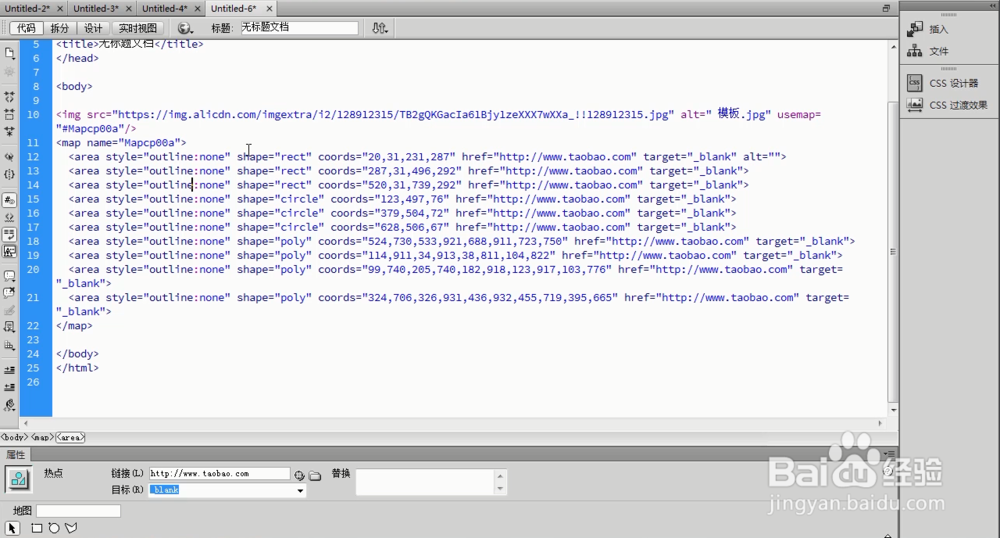Open Preview in Browser globe icon
This screenshot has width=1000, height=538.
(x=185, y=28)
